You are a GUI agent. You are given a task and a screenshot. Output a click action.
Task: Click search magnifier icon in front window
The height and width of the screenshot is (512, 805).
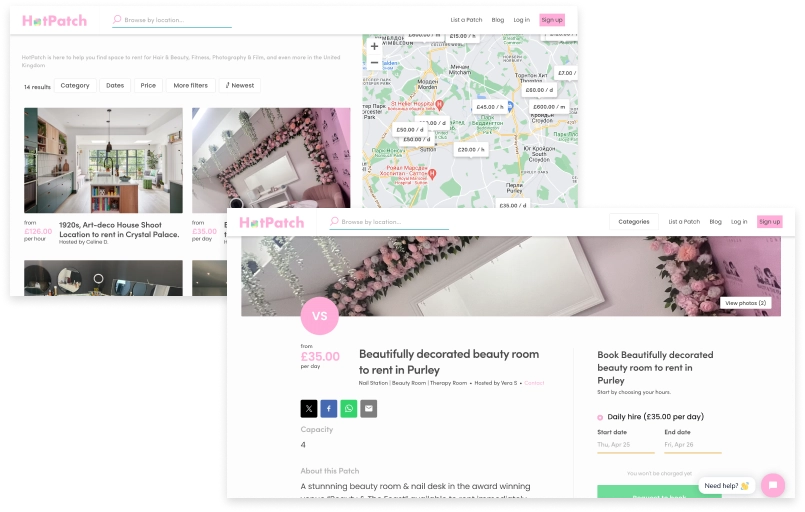tap(334, 221)
